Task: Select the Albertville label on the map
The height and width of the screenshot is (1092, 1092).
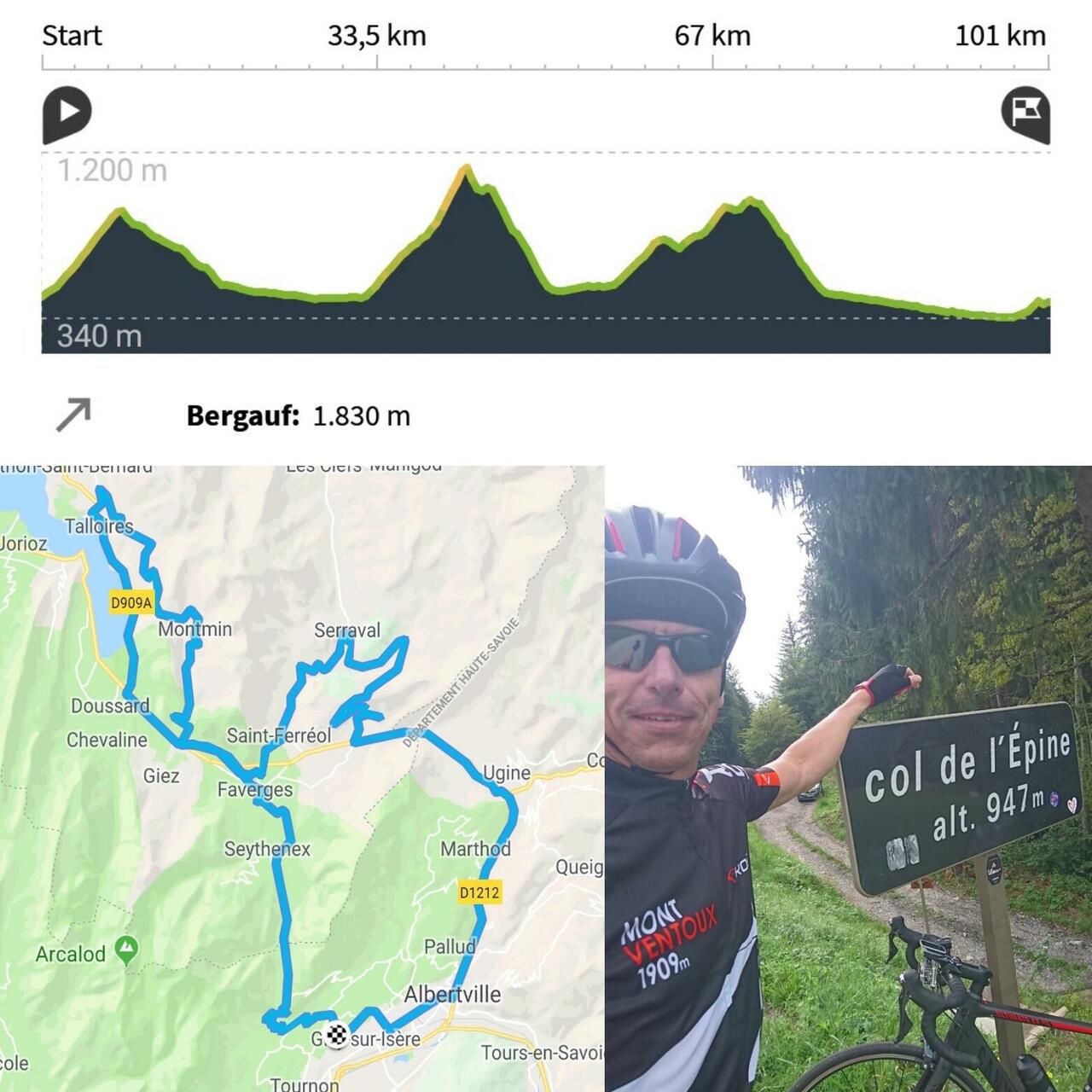Action: tap(452, 994)
